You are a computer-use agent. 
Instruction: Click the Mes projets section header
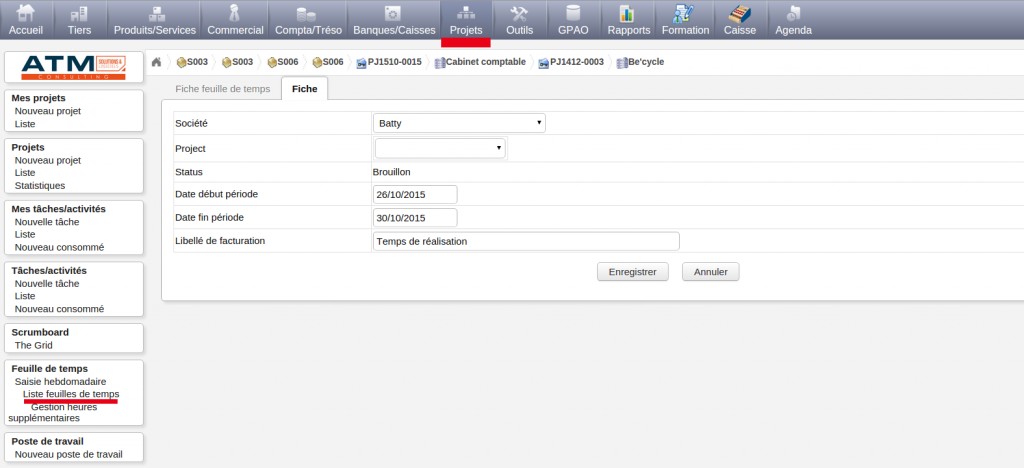coord(39,98)
